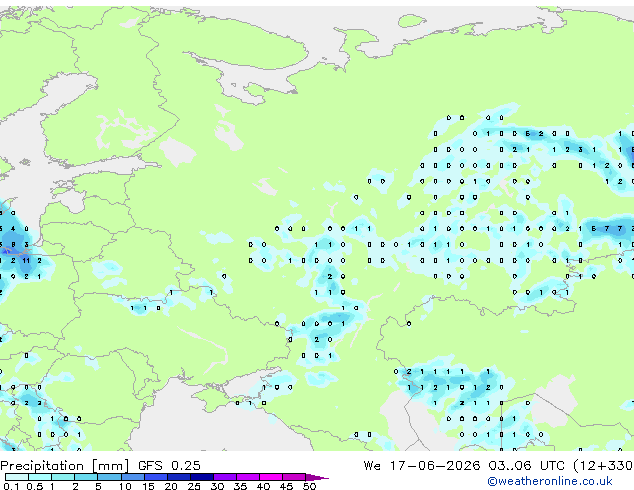Click the legend scale label '0.1'
634x490 pixels.
point(11,486)
